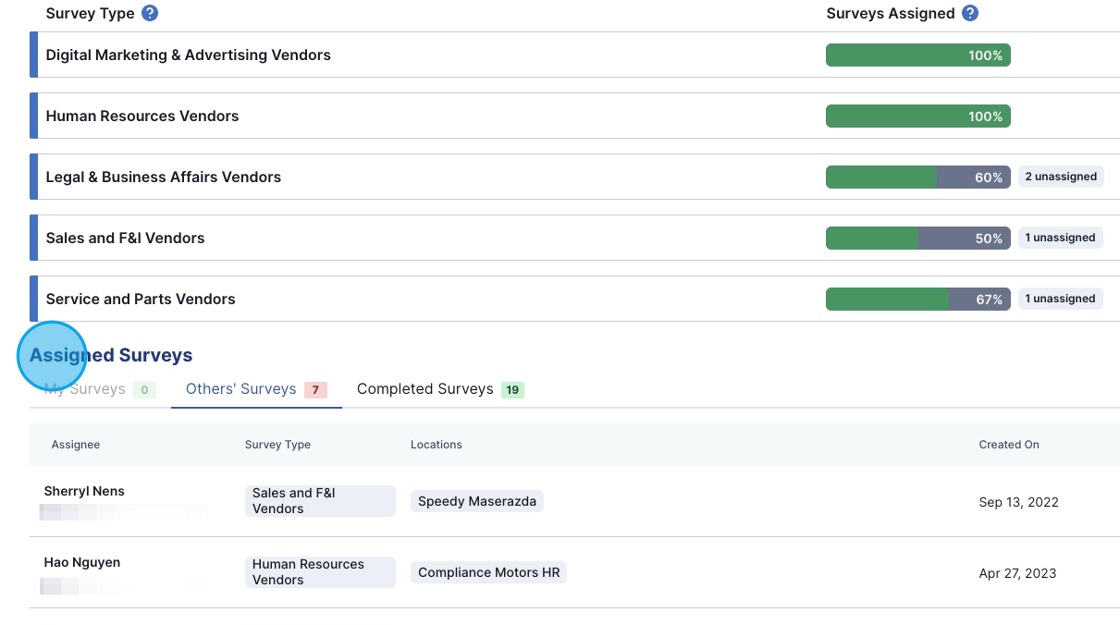1120x625 pixels.
Task: Click the 50% progress bar
Action: click(917, 238)
